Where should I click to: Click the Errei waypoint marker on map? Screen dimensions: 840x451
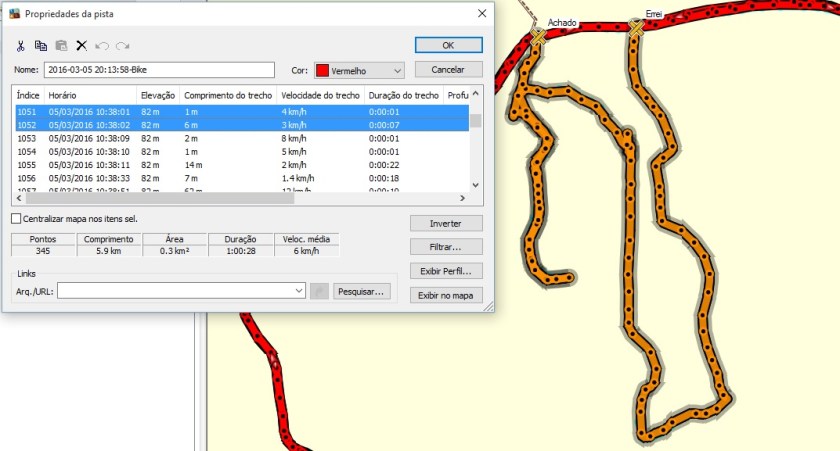coord(635,30)
